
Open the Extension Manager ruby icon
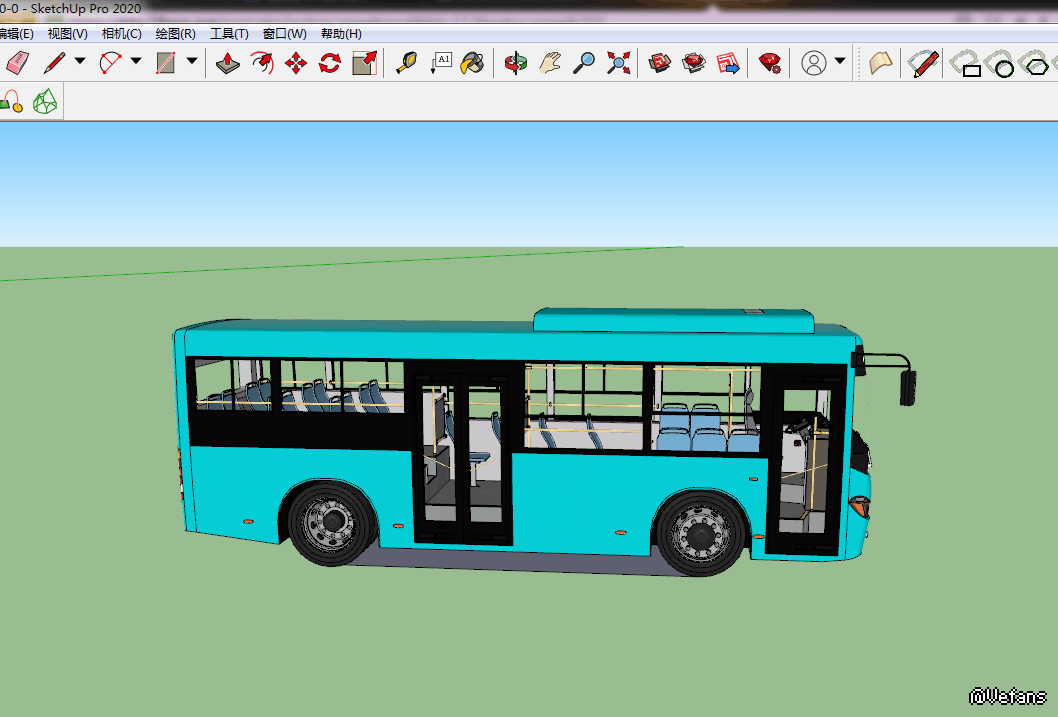[769, 64]
